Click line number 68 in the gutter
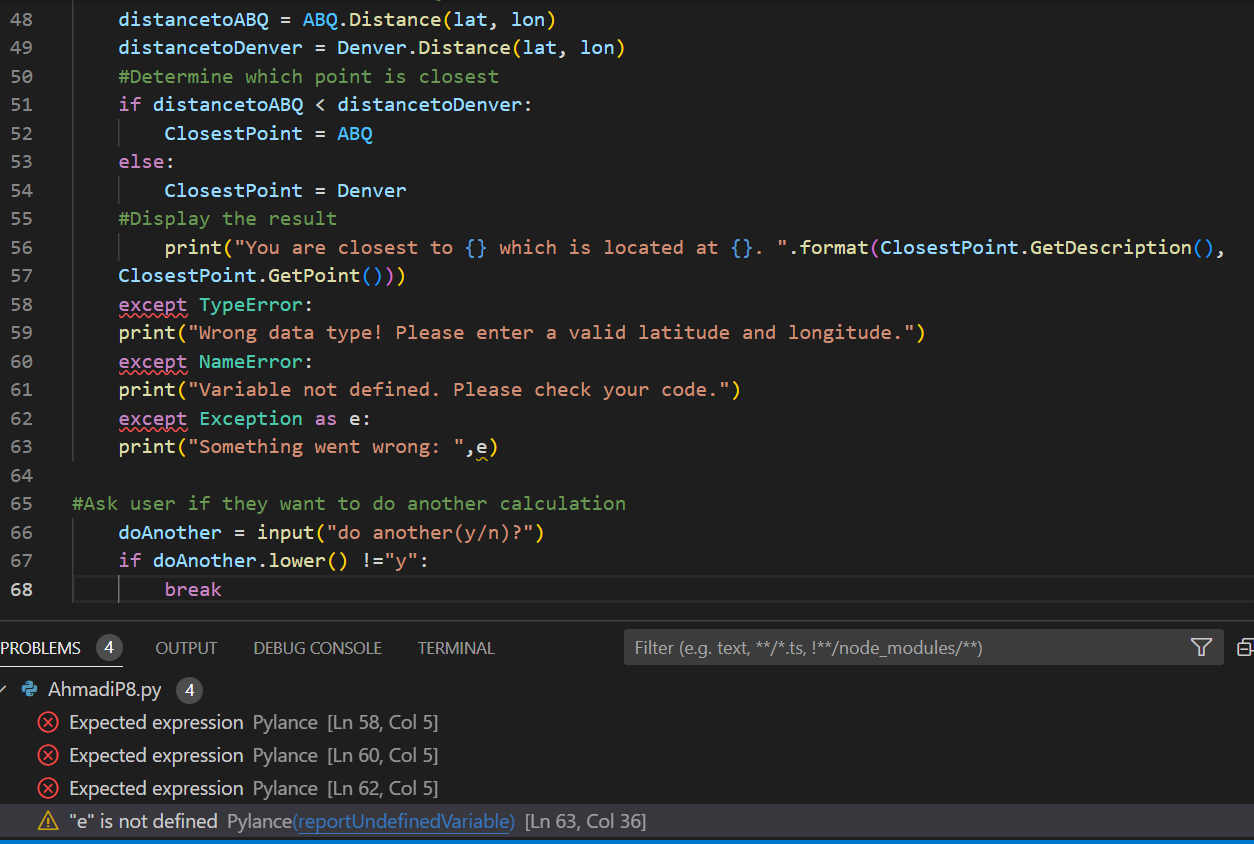Image resolution: width=1254 pixels, height=844 pixels. [21, 589]
